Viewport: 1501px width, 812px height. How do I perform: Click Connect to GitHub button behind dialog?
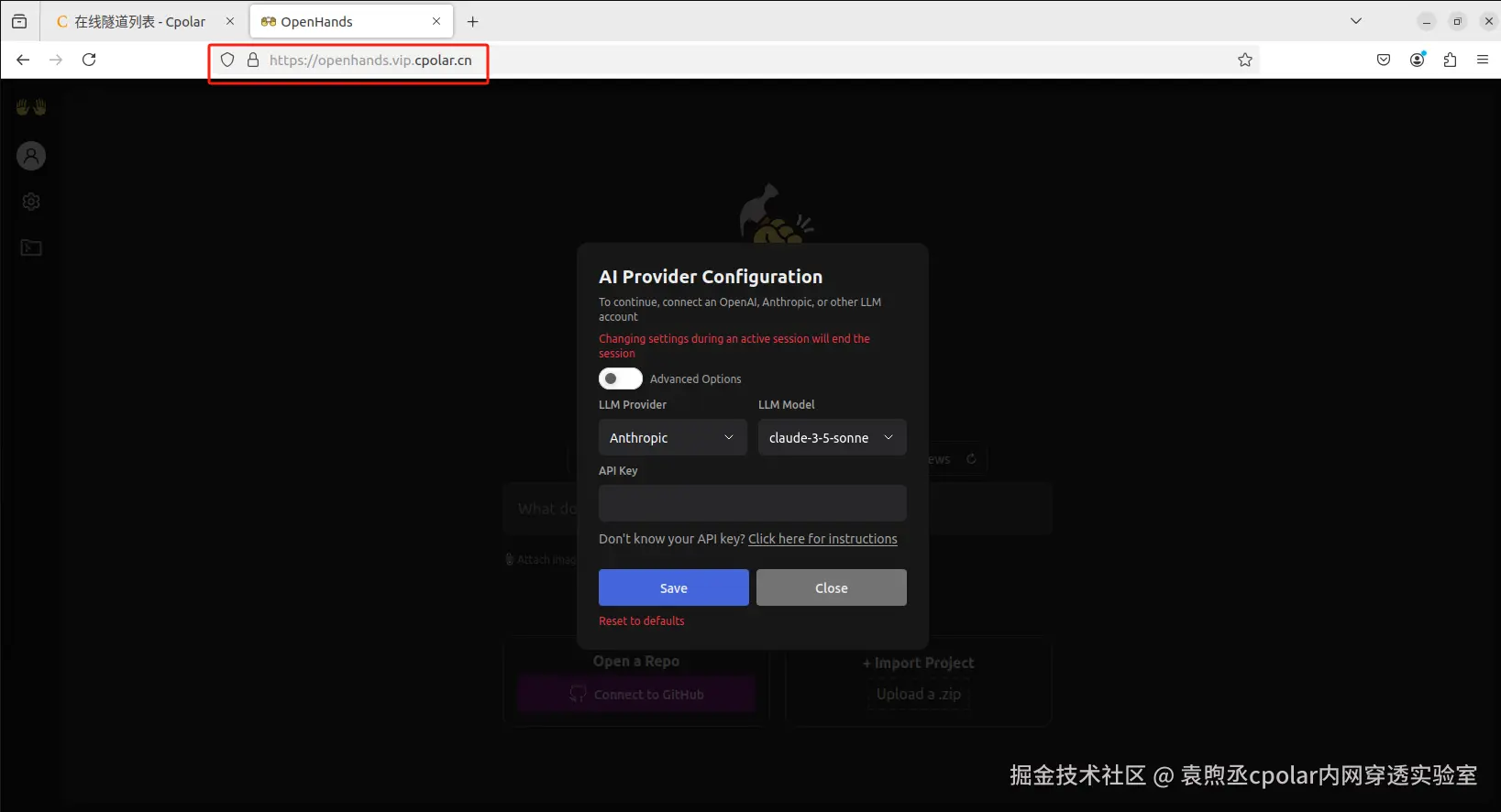(636, 694)
